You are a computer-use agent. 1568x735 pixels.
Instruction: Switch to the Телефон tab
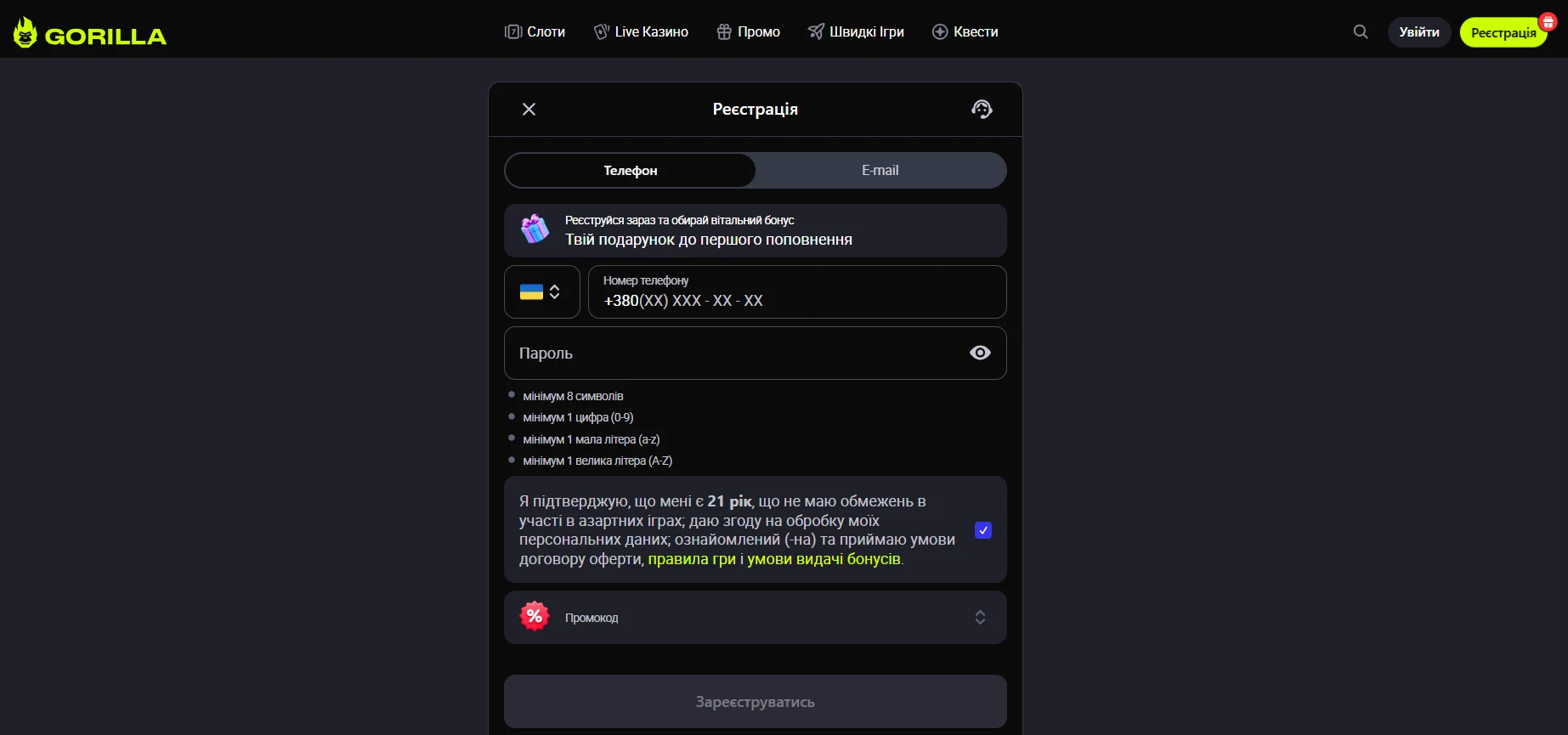click(631, 170)
